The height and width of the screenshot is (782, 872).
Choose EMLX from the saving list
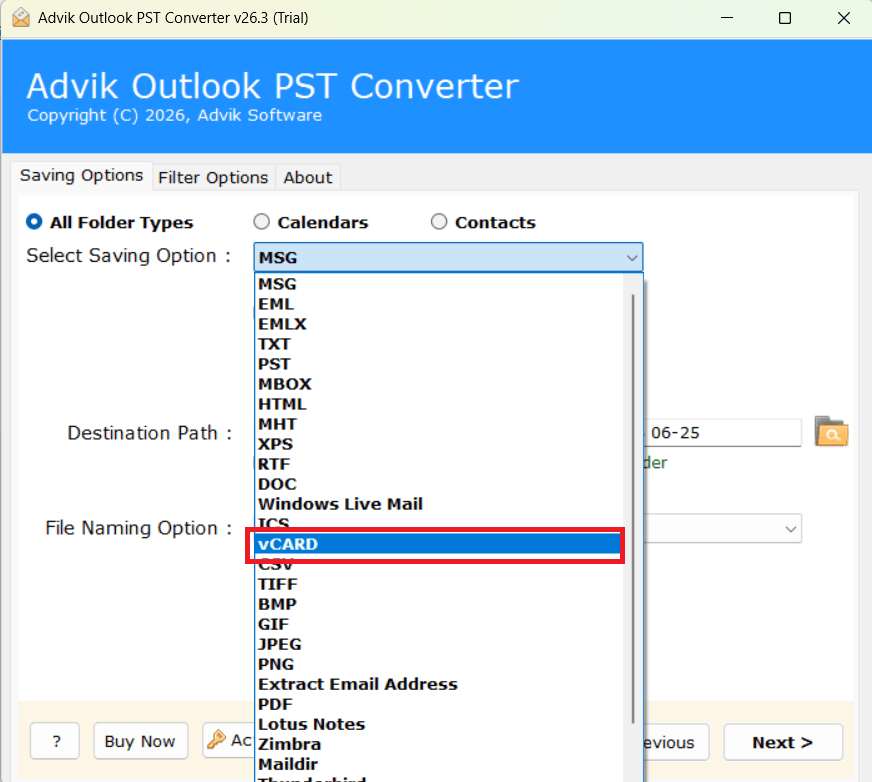pyautogui.click(x=439, y=324)
